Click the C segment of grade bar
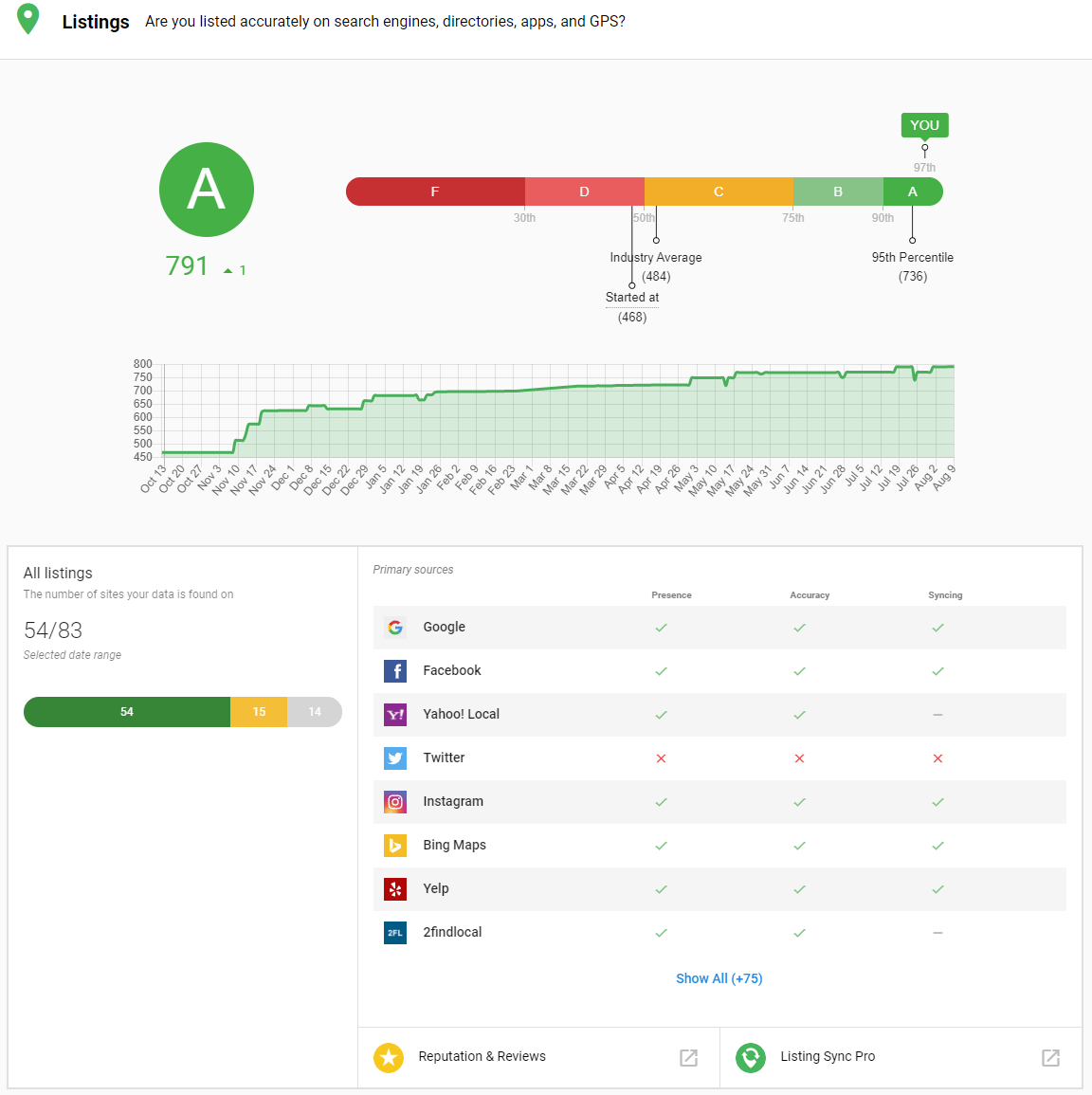This screenshot has height=1095, width=1092. tap(719, 192)
